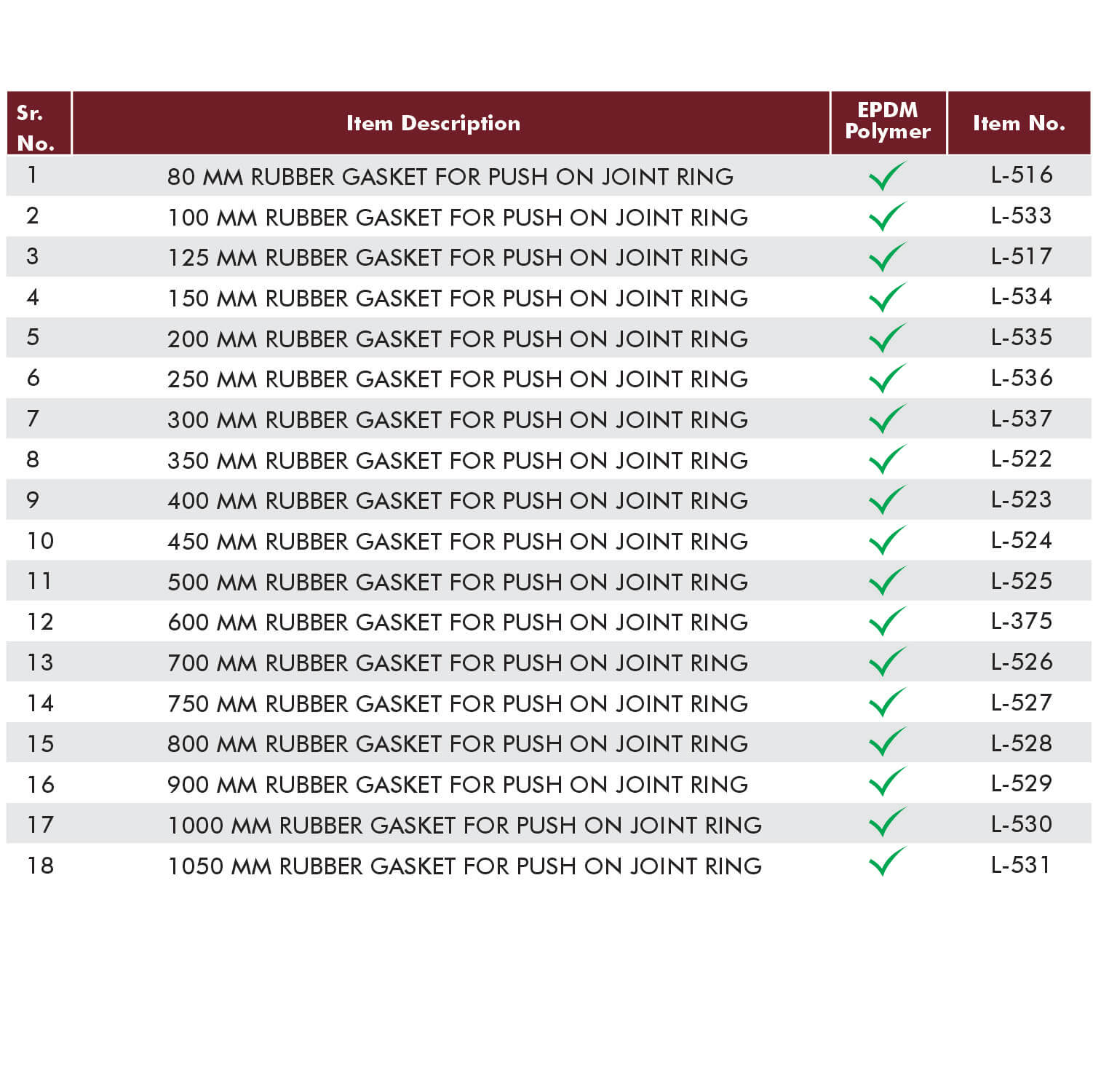The image size is (1093, 1092).
Task: Select item number L-516
Action: click(1022, 175)
